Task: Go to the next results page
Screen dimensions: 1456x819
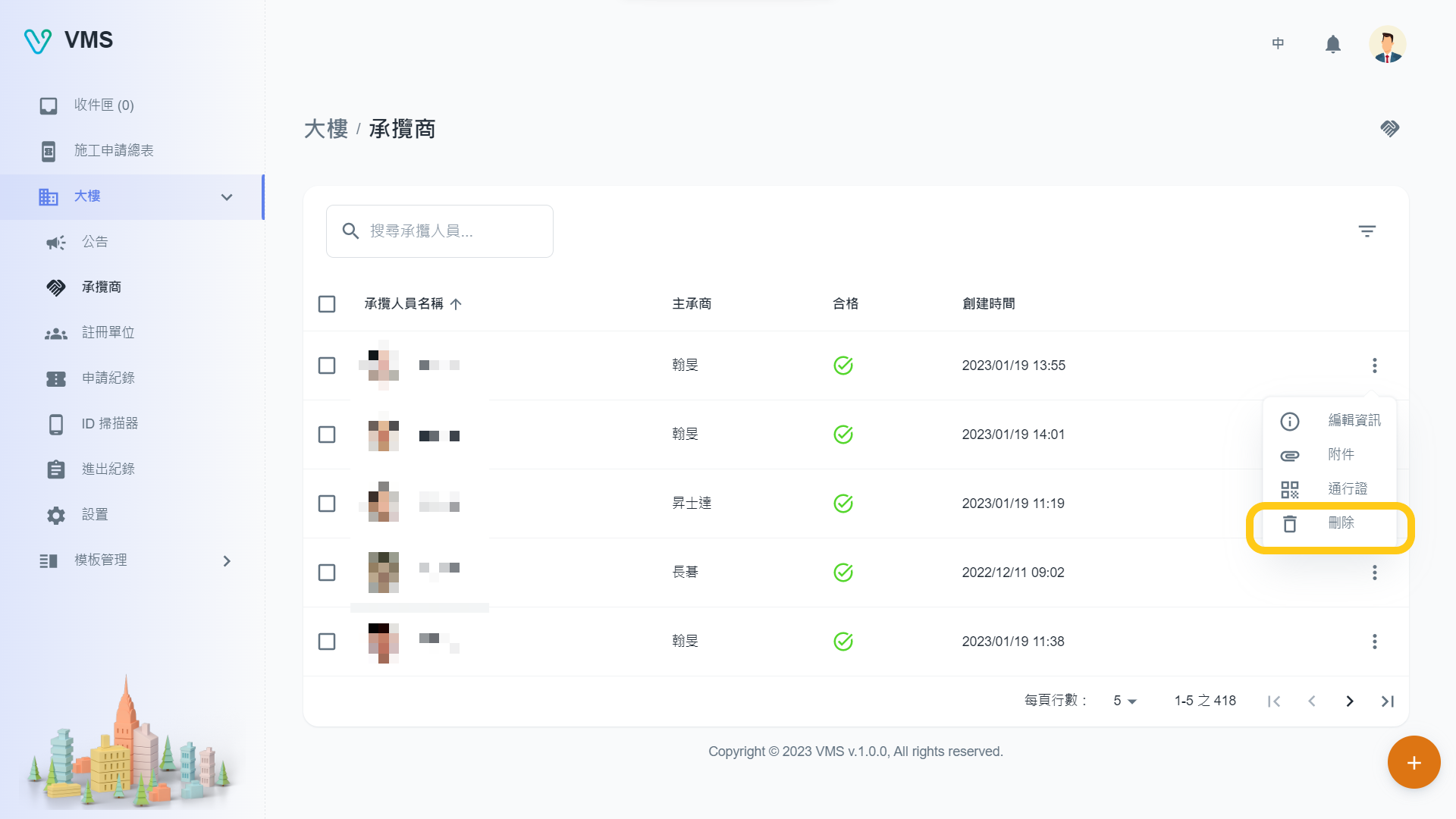Action: point(1349,701)
